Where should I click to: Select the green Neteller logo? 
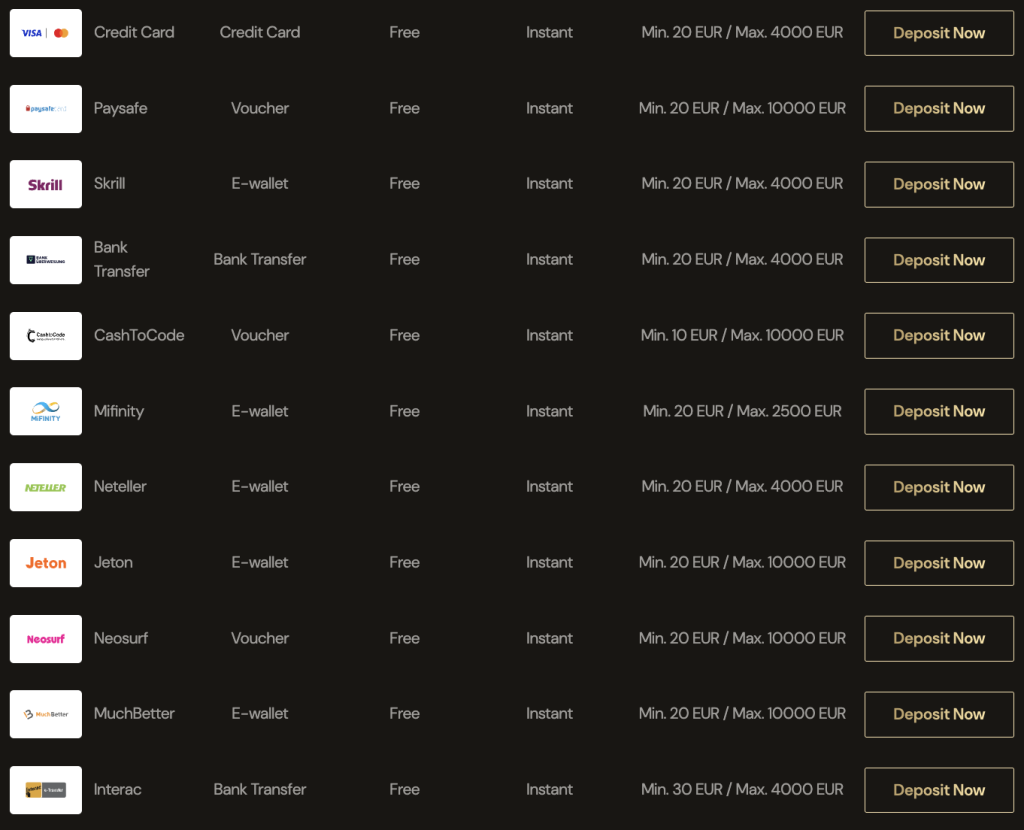[46, 487]
